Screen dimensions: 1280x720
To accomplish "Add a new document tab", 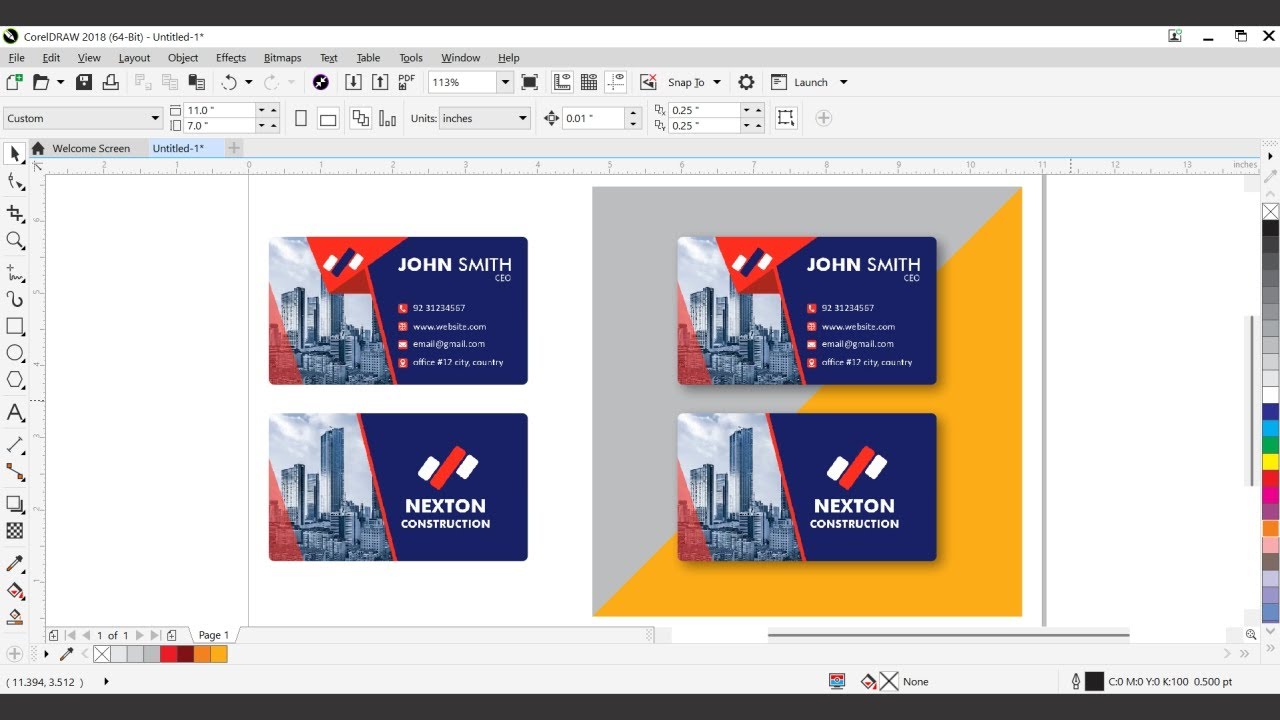I will click(234, 148).
